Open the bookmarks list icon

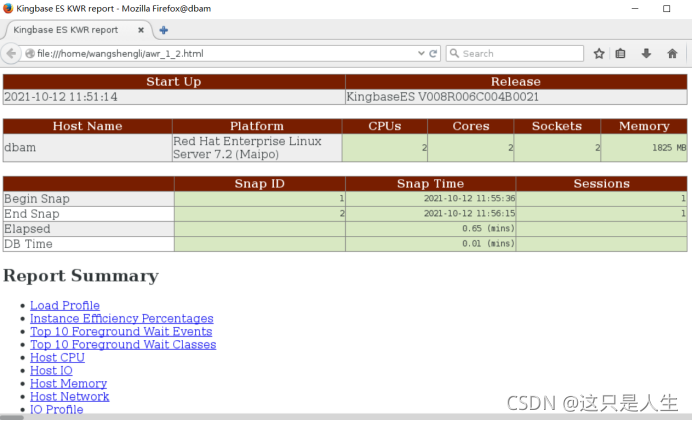coord(621,53)
